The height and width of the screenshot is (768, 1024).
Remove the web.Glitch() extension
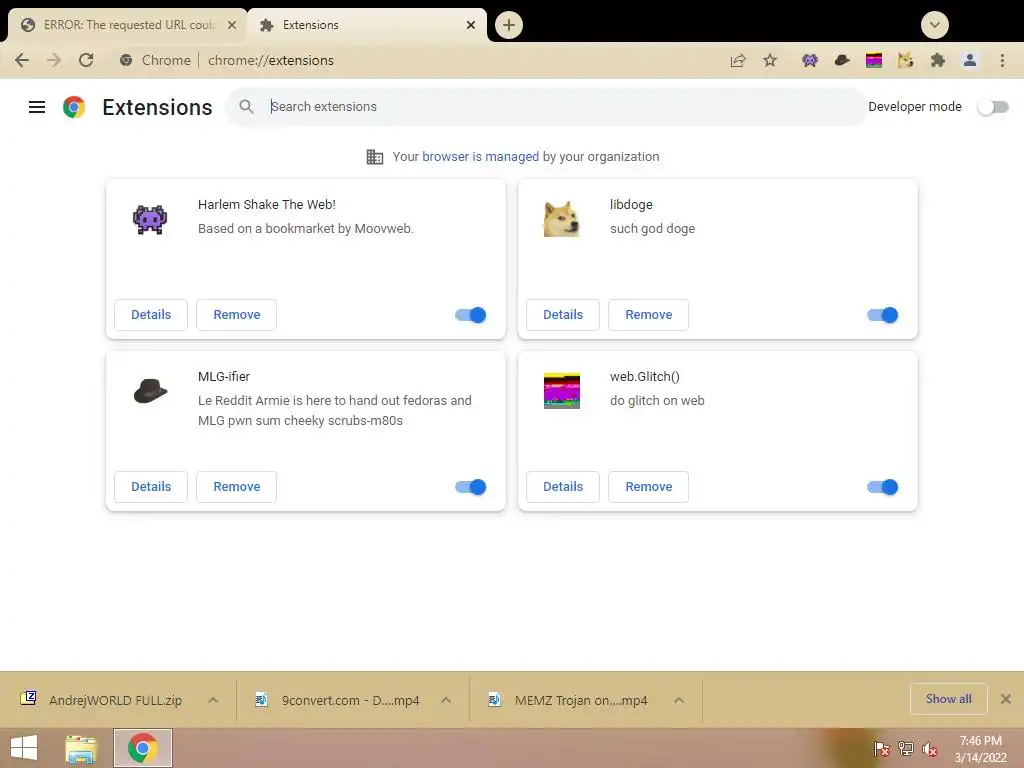(648, 487)
